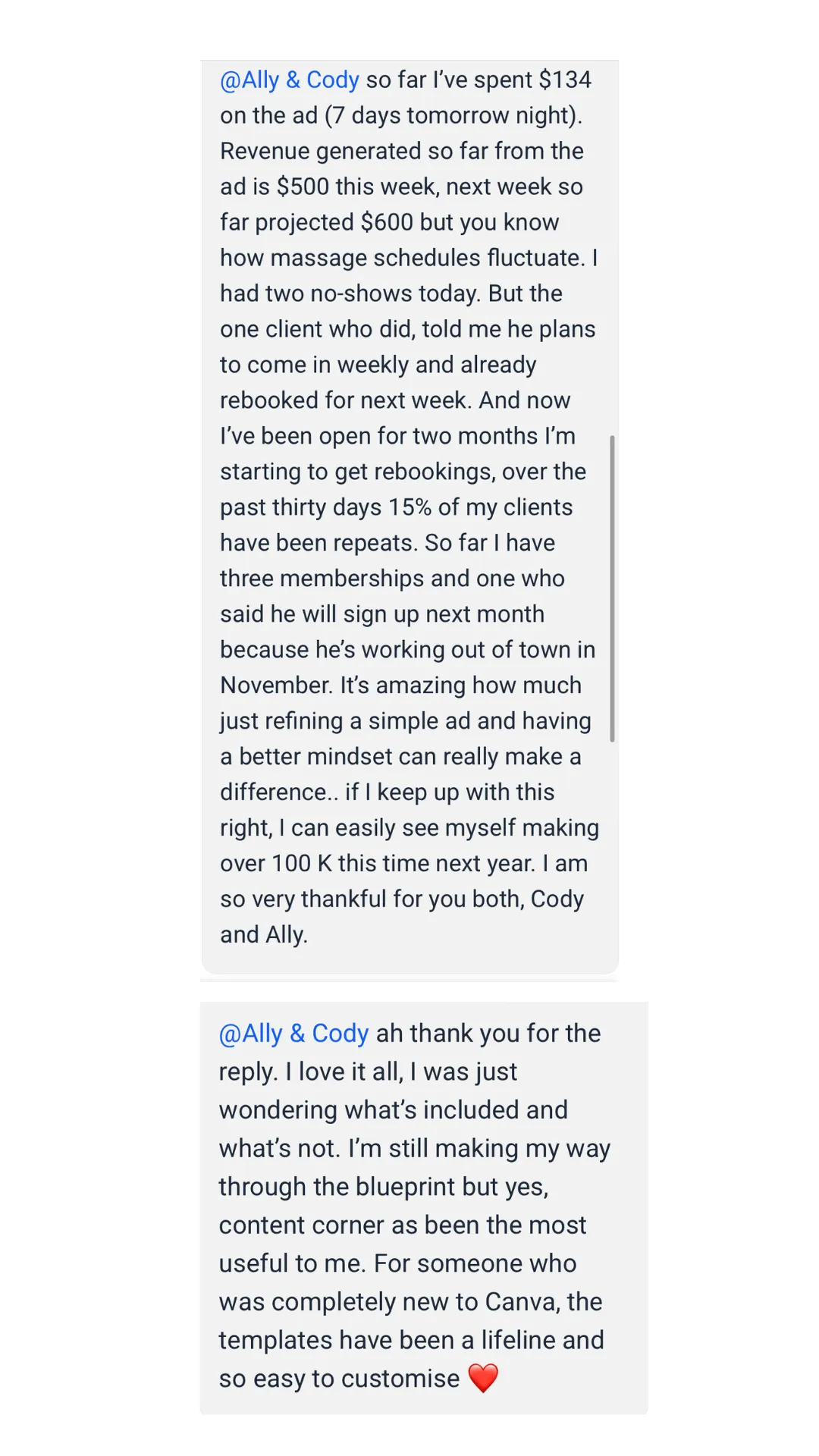This screenshot has width=819, height=1456.
Task: Click the "100 K" text
Action: (302, 863)
